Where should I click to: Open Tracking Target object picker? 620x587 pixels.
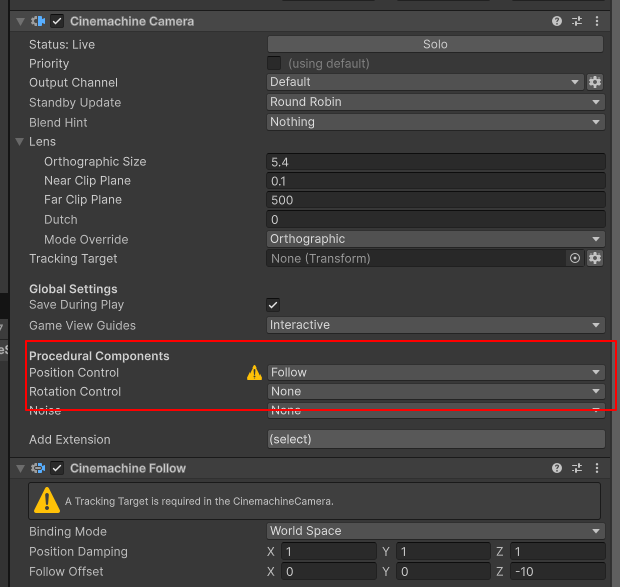[575, 259]
